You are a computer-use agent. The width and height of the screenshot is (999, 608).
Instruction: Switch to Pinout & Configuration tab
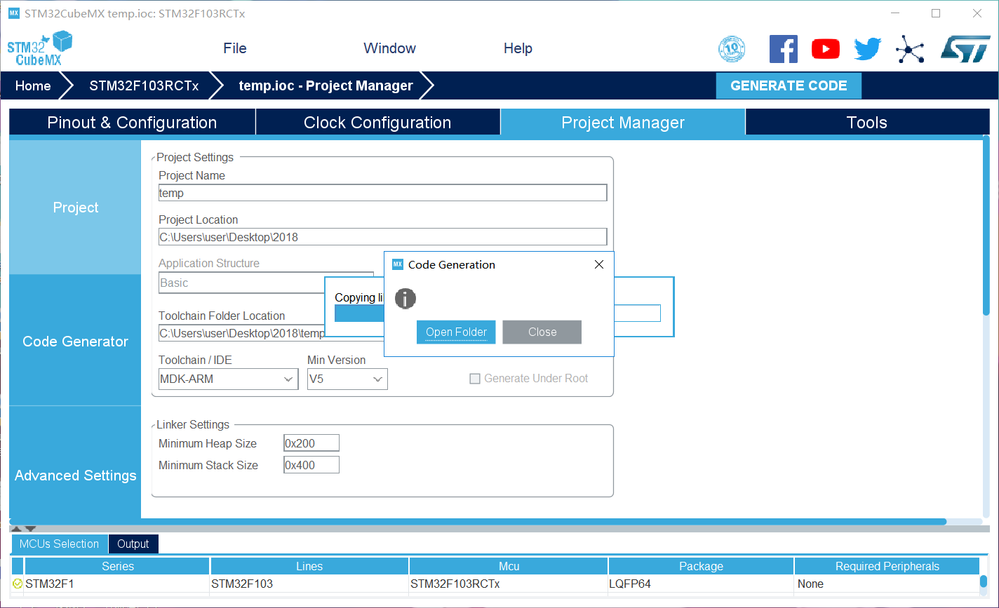132,122
